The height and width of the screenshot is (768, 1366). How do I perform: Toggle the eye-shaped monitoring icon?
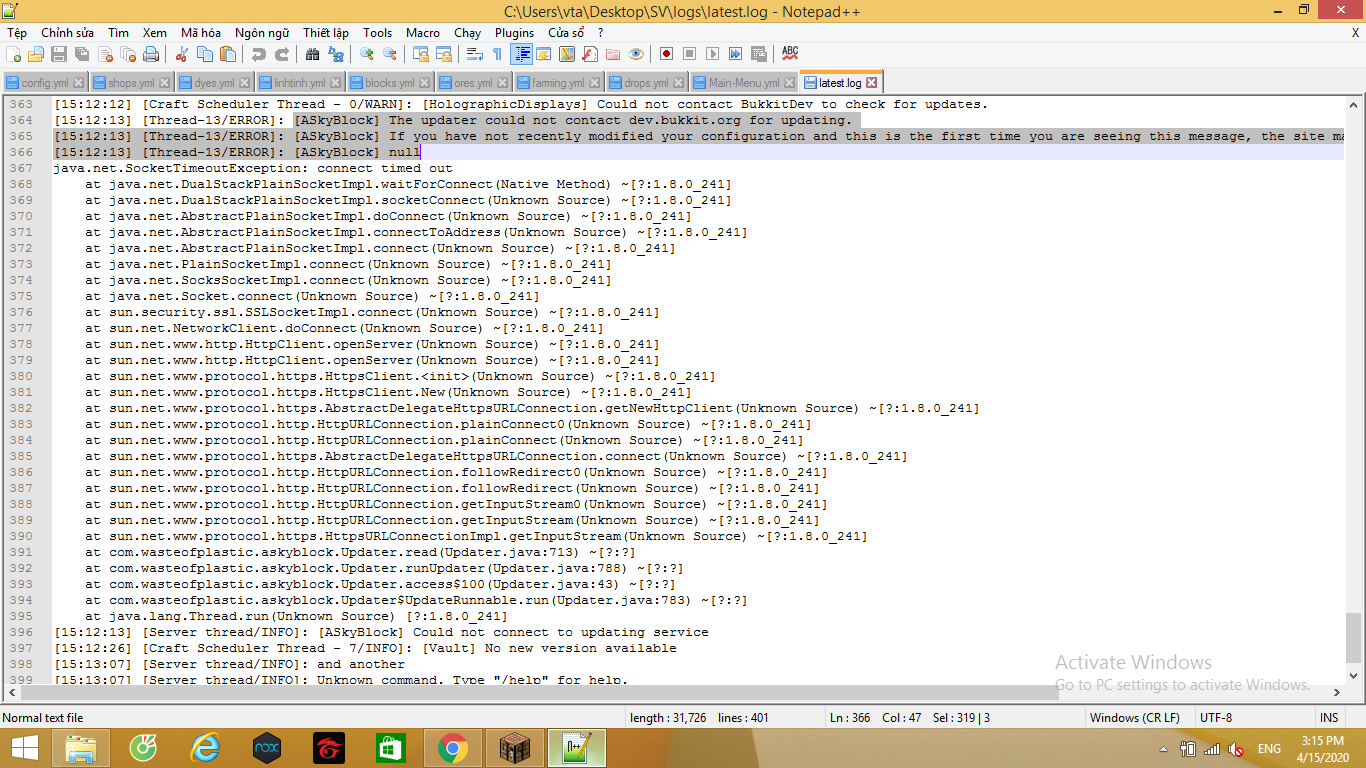point(636,54)
